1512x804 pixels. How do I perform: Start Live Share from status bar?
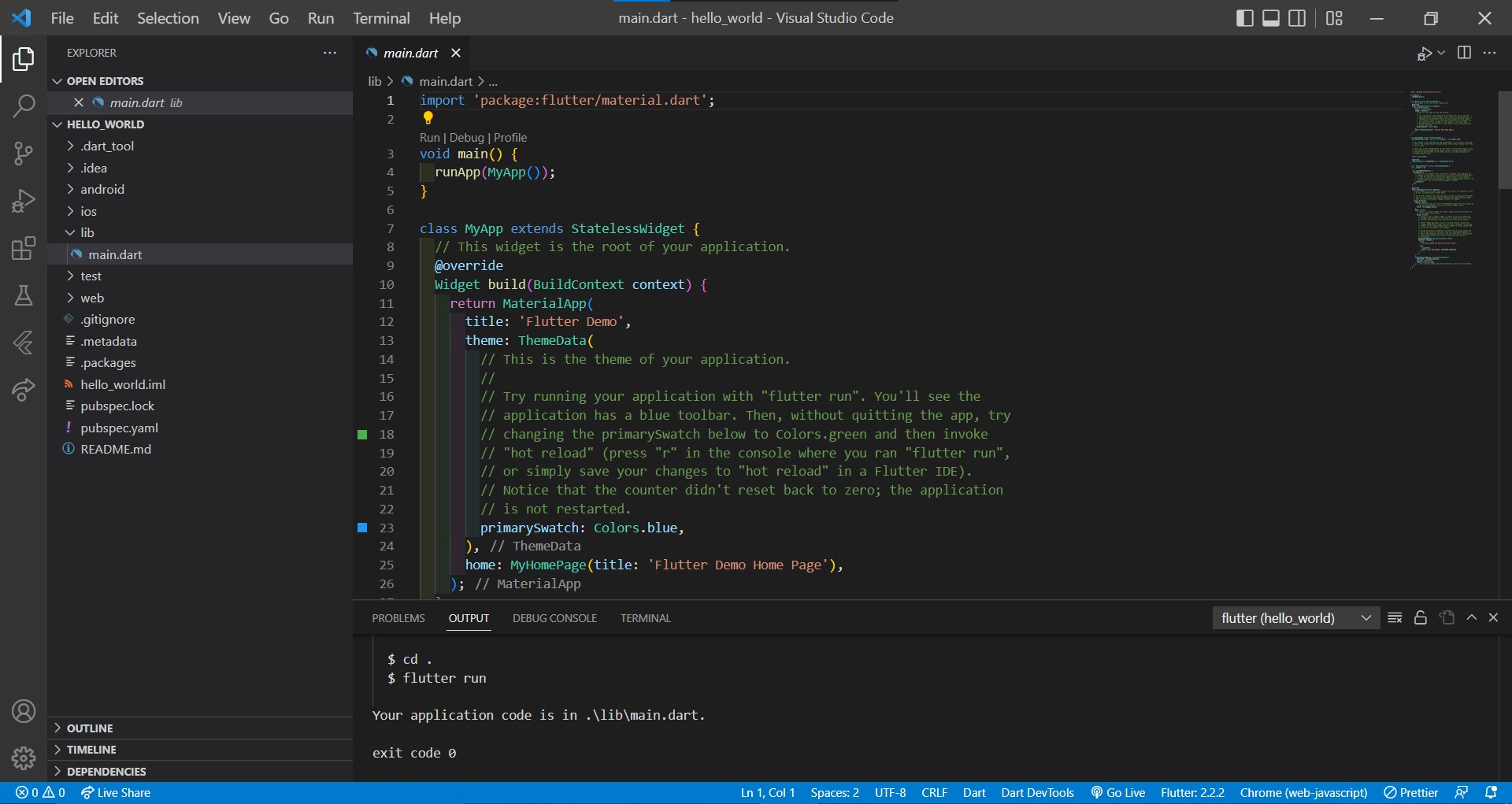116,793
